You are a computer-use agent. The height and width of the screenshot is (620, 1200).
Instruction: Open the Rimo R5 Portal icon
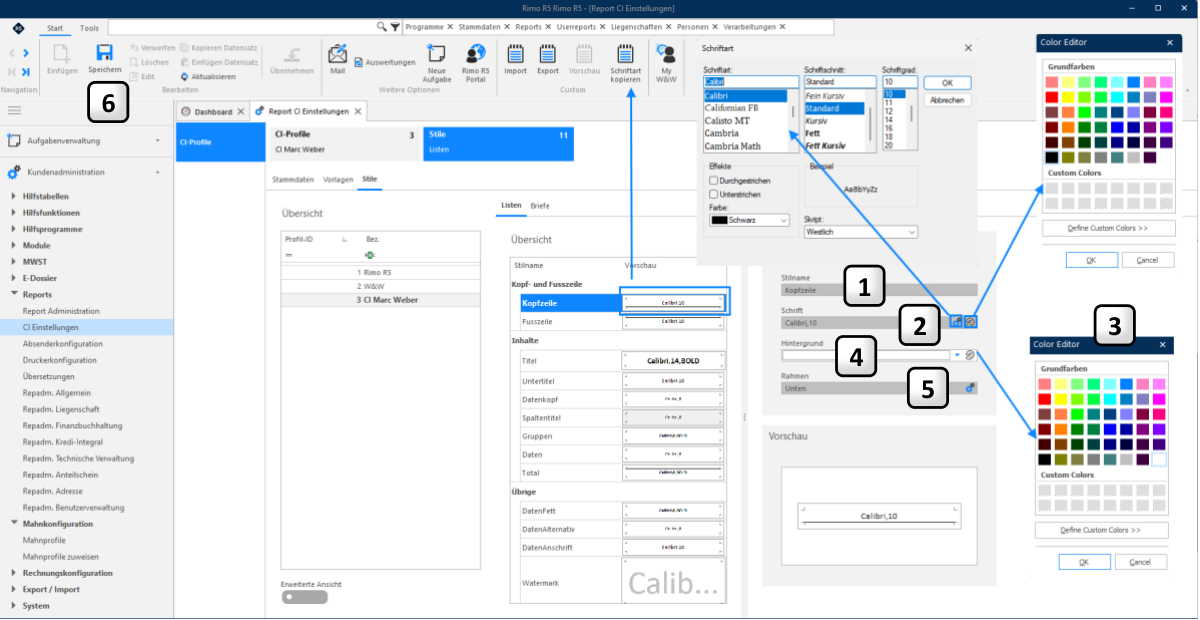coord(476,52)
